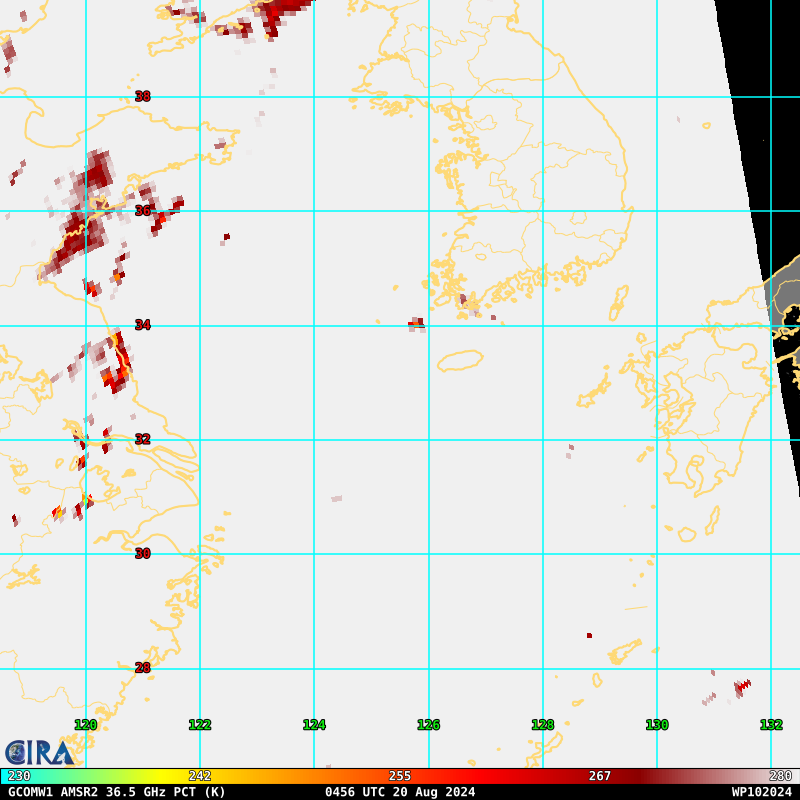Click the WP102024 storm identifier
The width and height of the screenshot is (800, 800).
pos(761,792)
